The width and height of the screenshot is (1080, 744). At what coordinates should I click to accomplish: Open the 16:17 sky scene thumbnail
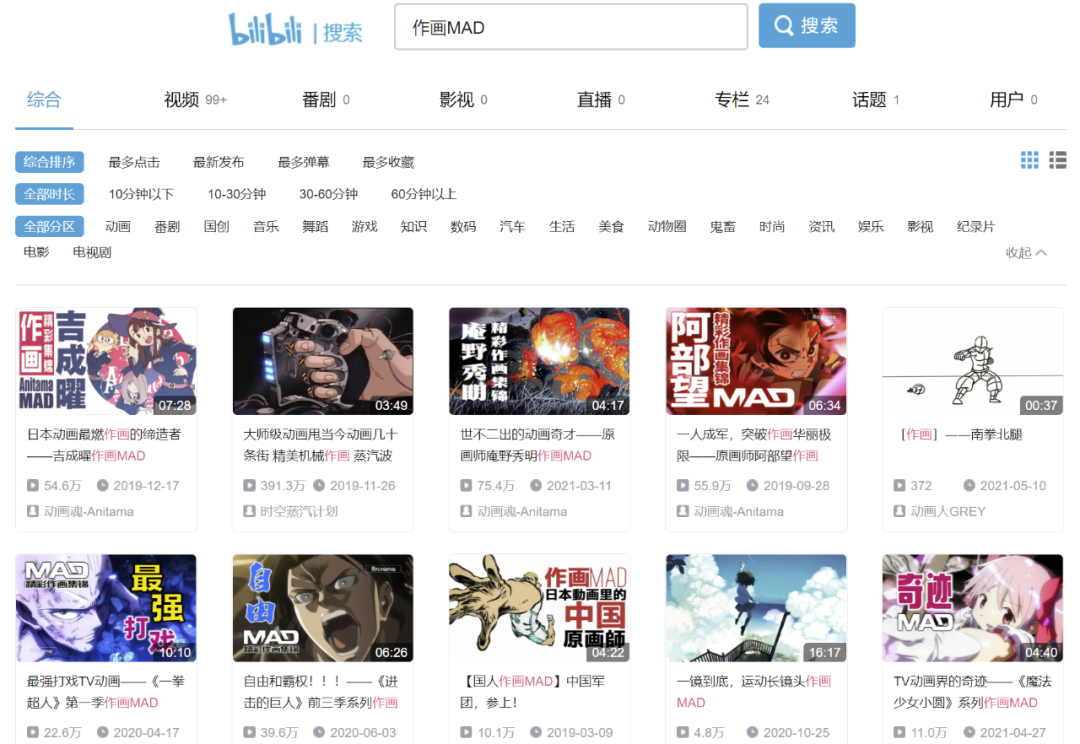click(x=756, y=608)
